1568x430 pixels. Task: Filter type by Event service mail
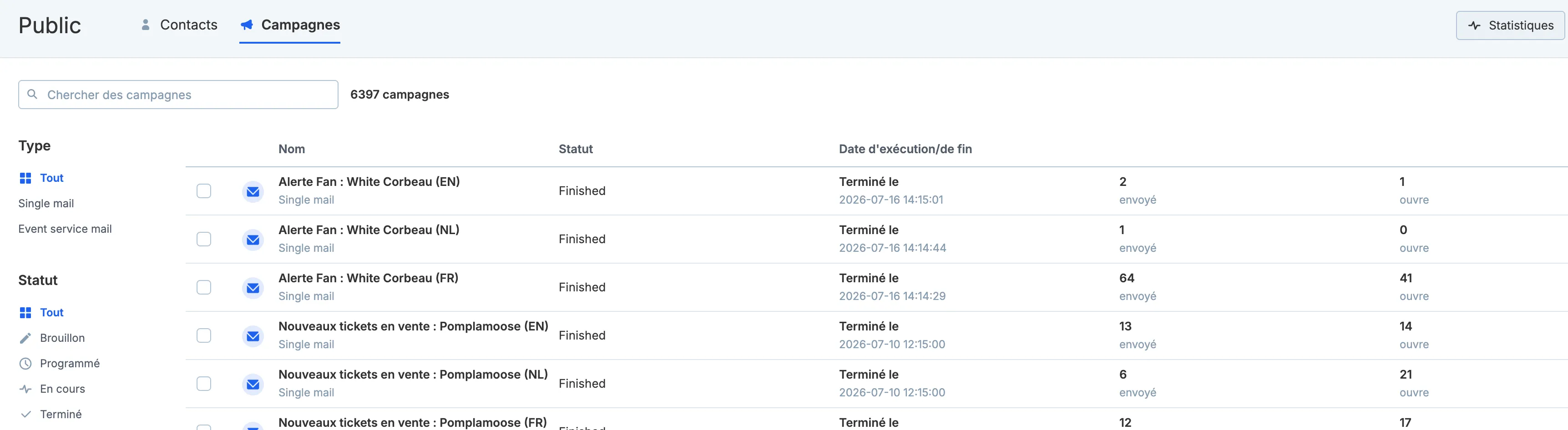click(65, 229)
